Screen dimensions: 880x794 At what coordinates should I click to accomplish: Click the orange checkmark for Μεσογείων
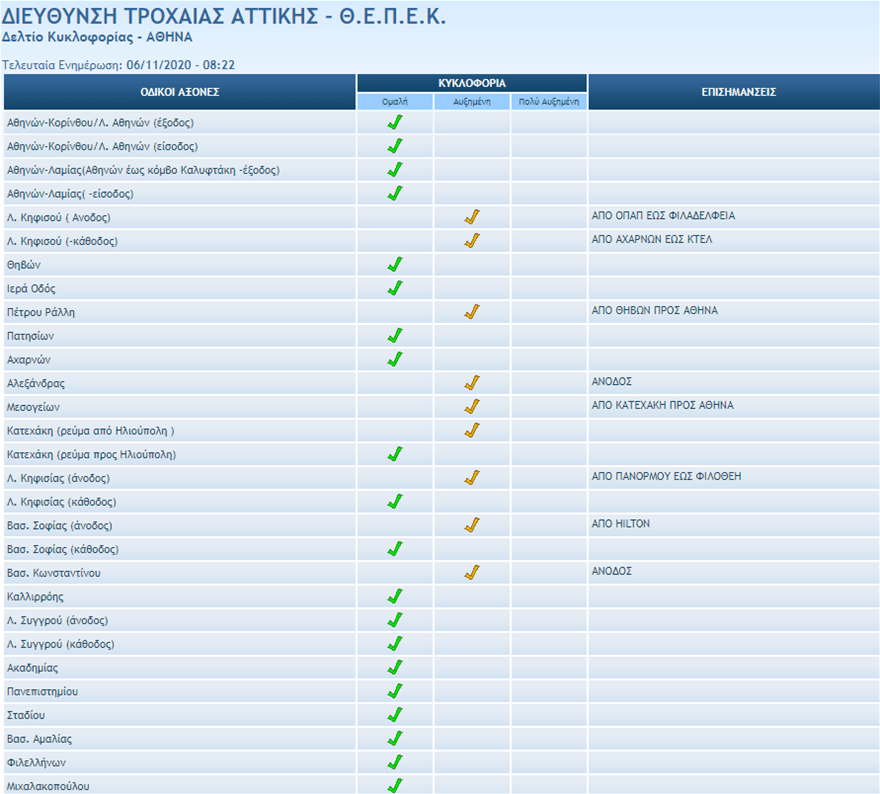click(x=472, y=407)
